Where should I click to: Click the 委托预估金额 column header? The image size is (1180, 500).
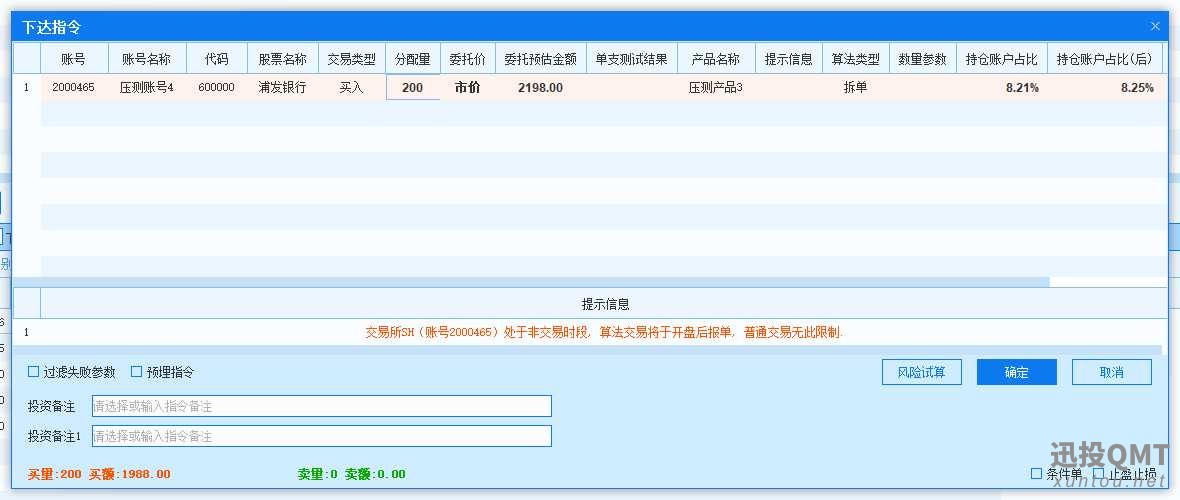point(540,59)
